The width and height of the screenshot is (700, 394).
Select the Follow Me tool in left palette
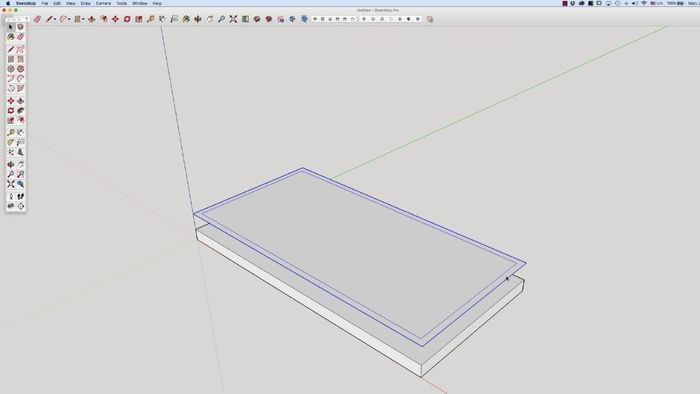pos(21,111)
